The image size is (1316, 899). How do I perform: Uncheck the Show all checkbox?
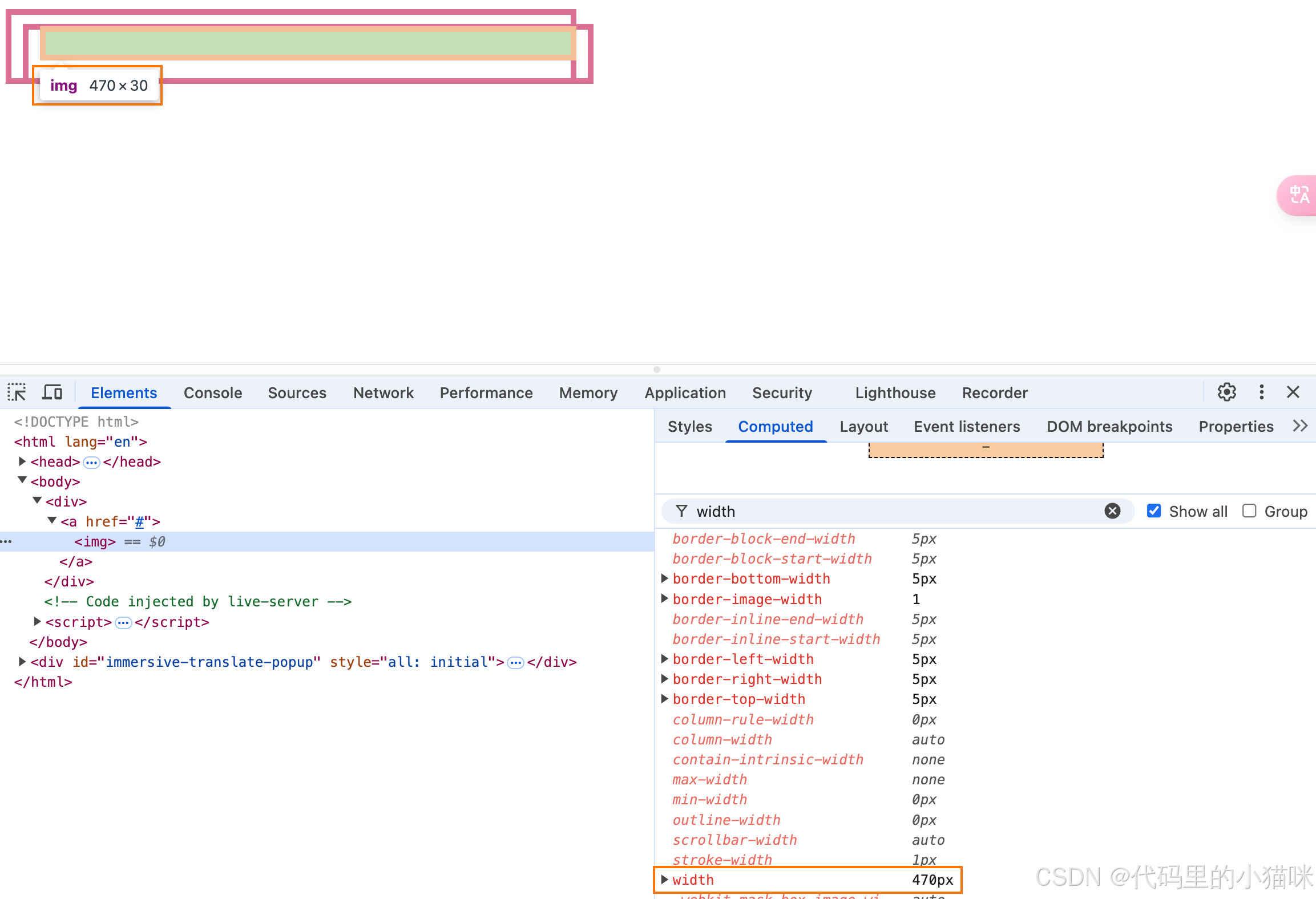pos(1154,511)
